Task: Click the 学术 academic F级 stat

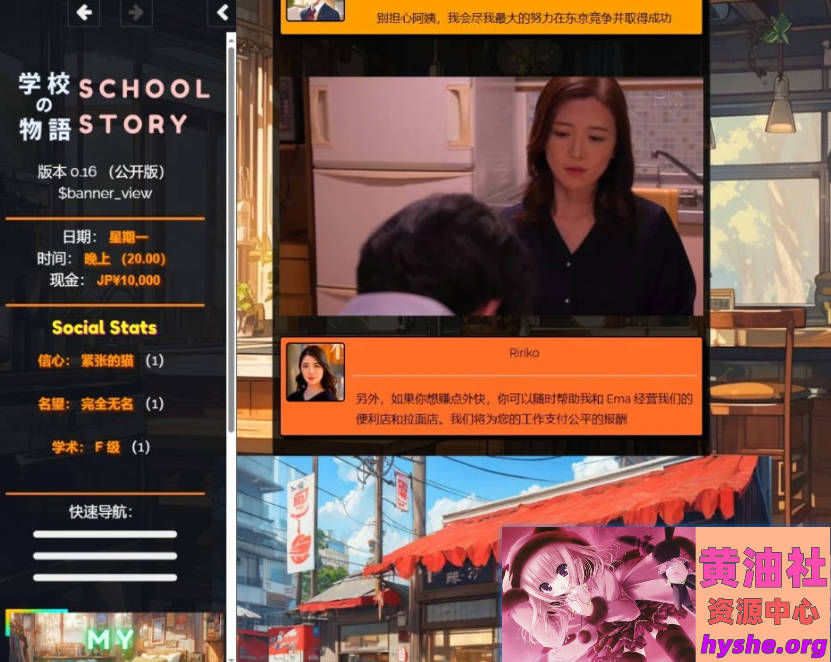Action: point(107,447)
